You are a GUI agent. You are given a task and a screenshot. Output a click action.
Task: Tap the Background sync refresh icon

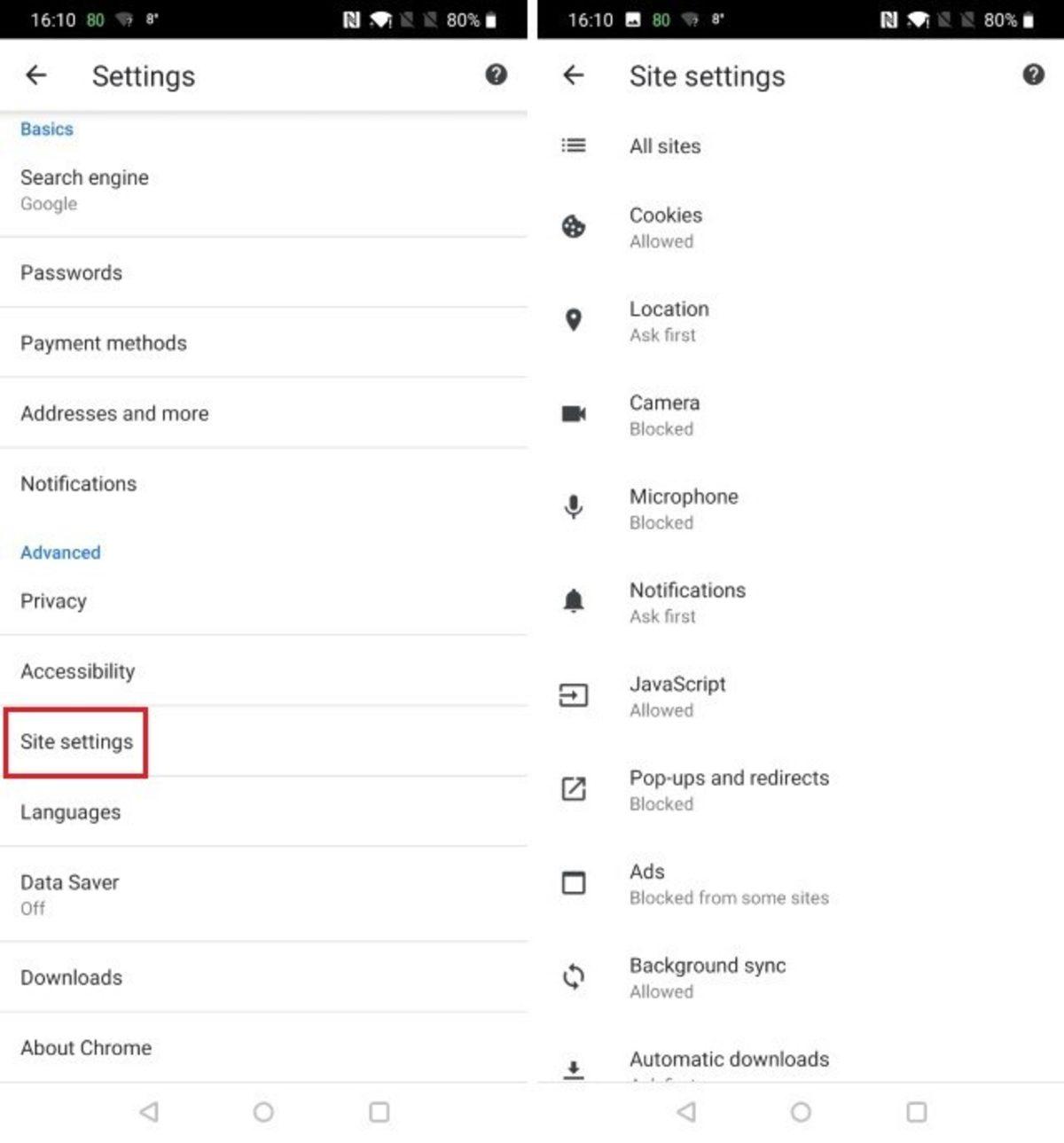(x=575, y=977)
